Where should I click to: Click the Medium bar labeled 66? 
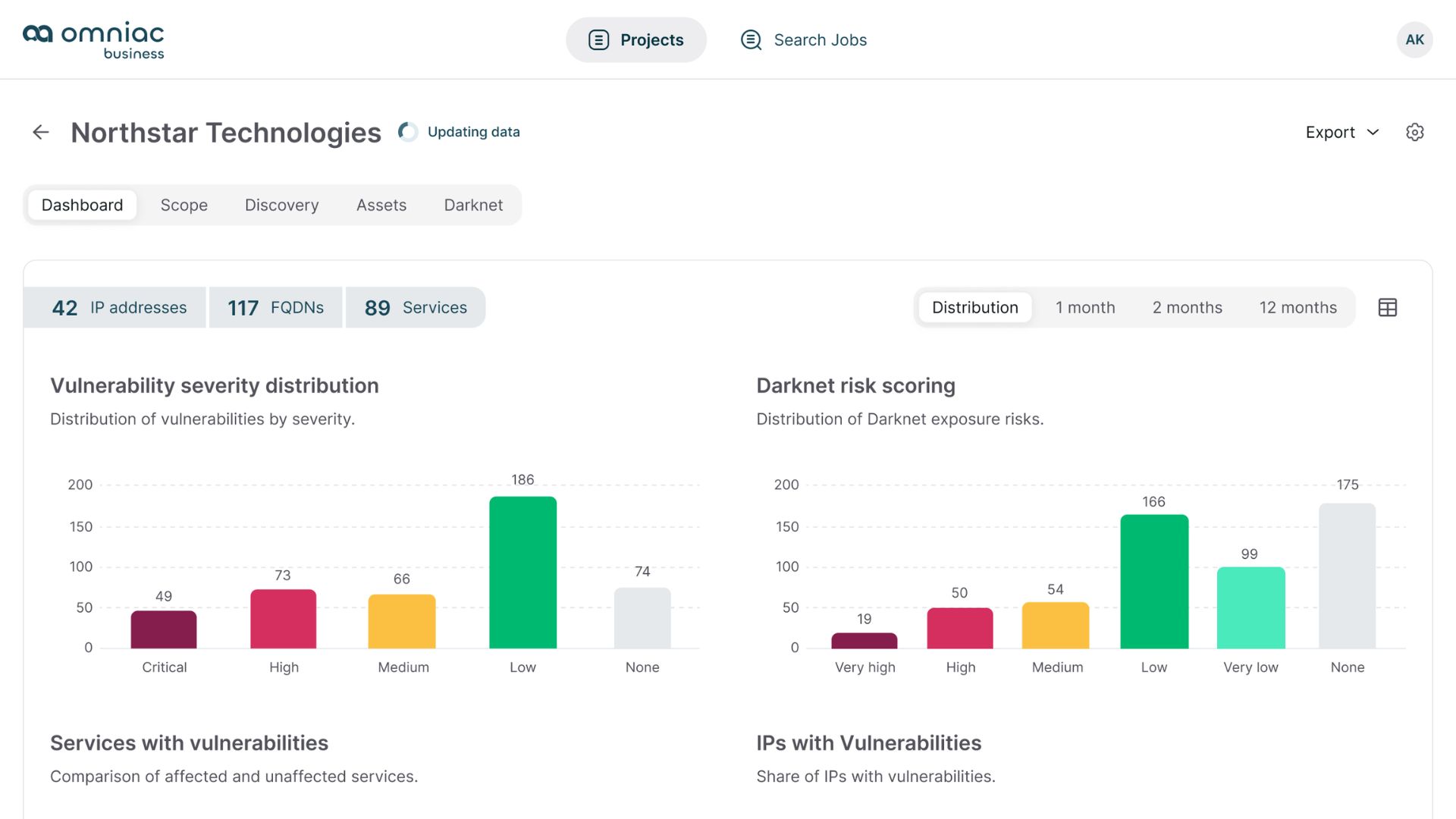tap(402, 621)
